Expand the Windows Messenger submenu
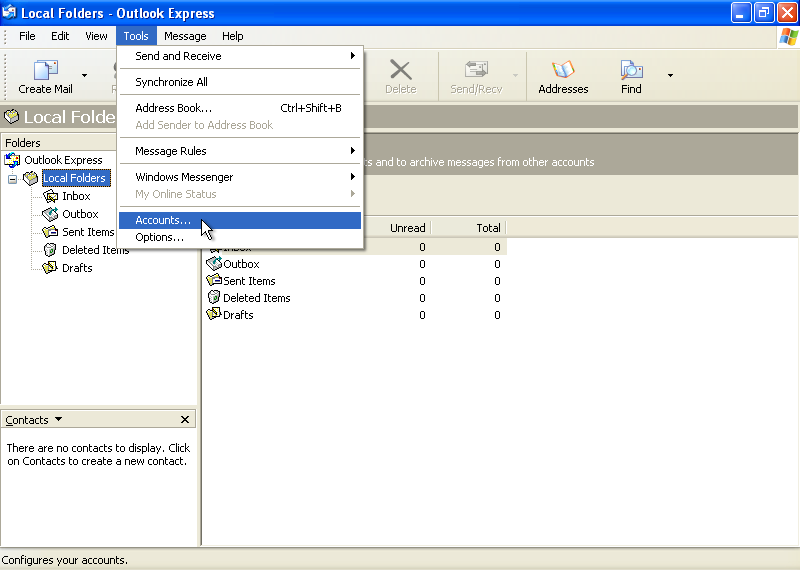The image size is (800, 570). [240, 177]
